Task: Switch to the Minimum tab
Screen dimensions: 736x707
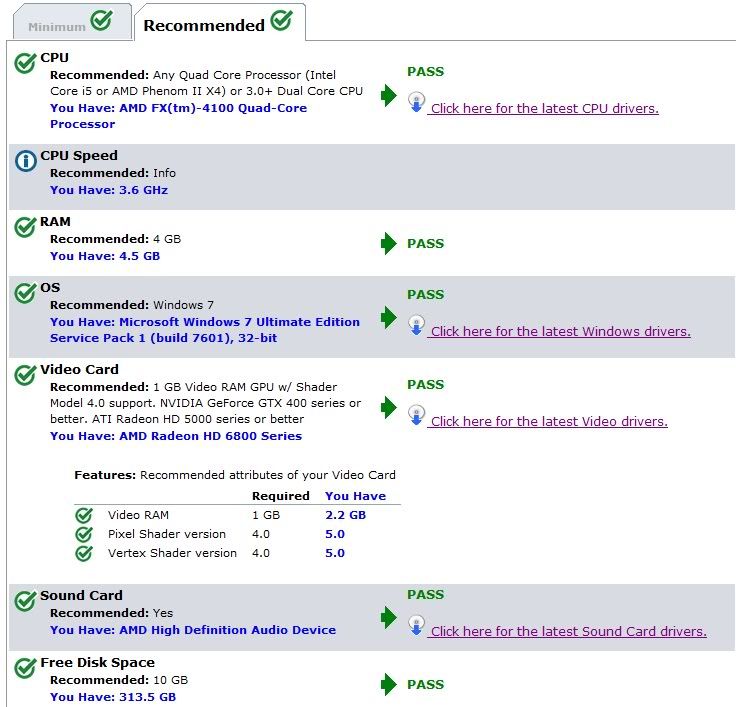Action: [x=68, y=24]
